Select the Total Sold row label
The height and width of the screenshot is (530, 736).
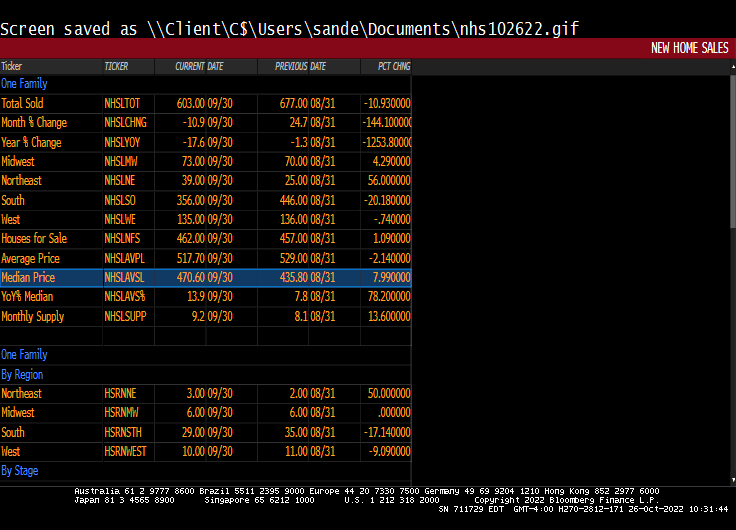tap(23, 103)
